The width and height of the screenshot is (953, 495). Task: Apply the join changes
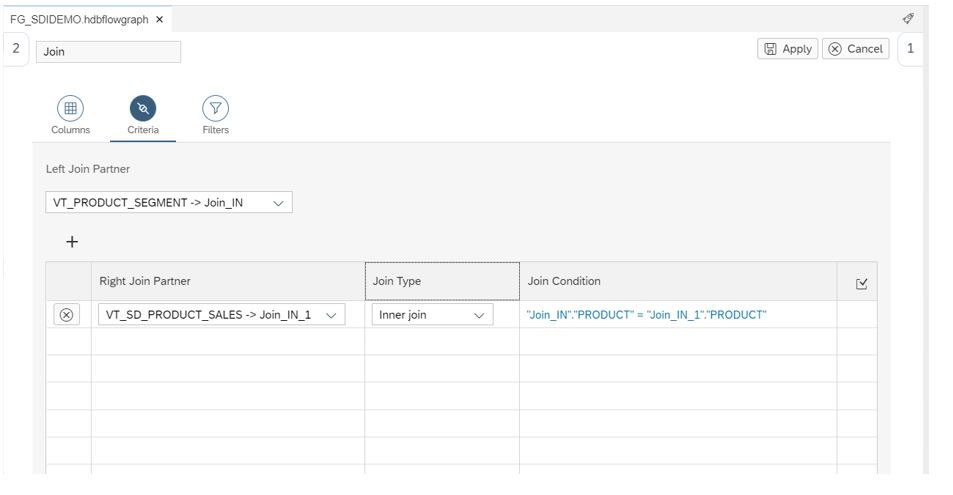[x=788, y=49]
